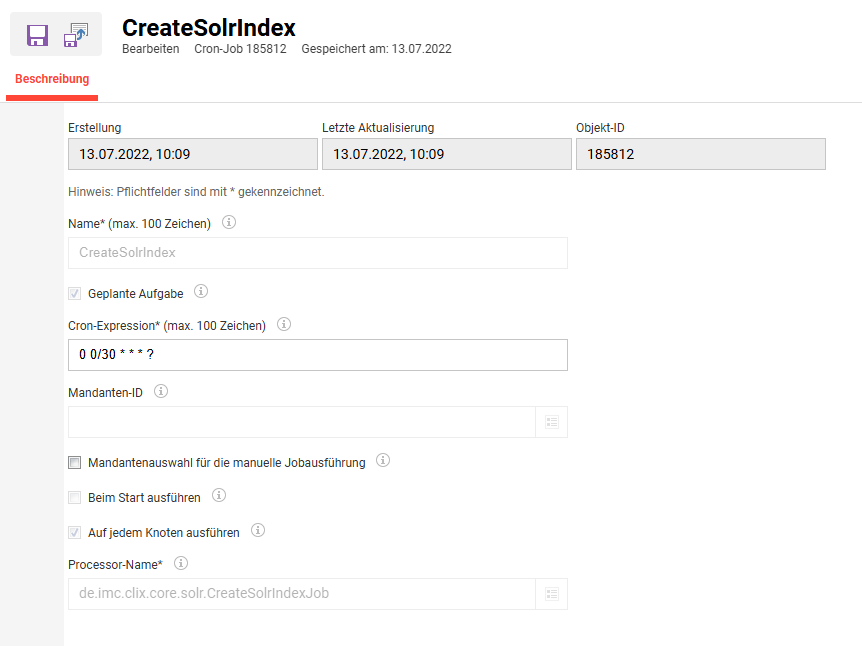Enable Mandantenauswahl für die manuelle Jobausführung checkbox
862x646 pixels.
pyautogui.click(x=74, y=462)
